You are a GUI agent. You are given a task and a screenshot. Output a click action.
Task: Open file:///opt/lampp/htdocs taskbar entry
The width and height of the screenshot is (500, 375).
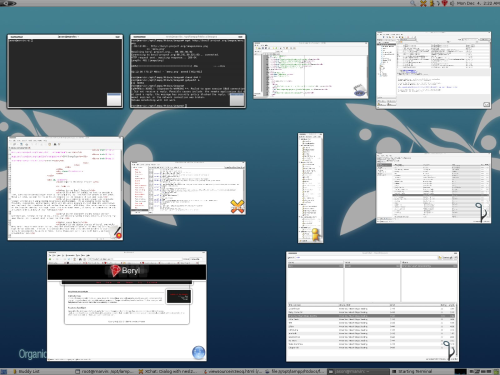tap(294, 371)
